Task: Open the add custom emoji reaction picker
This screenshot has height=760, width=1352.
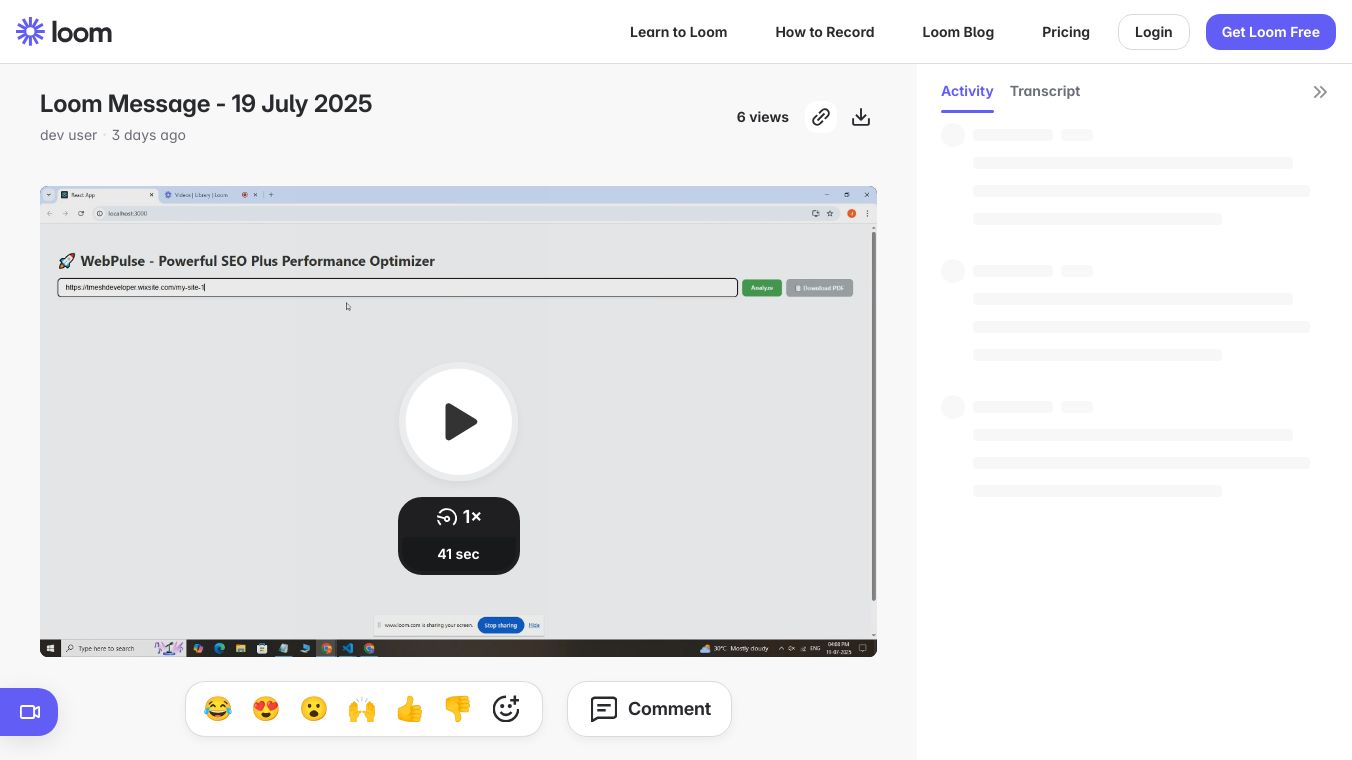Action: pyautogui.click(x=506, y=709)
